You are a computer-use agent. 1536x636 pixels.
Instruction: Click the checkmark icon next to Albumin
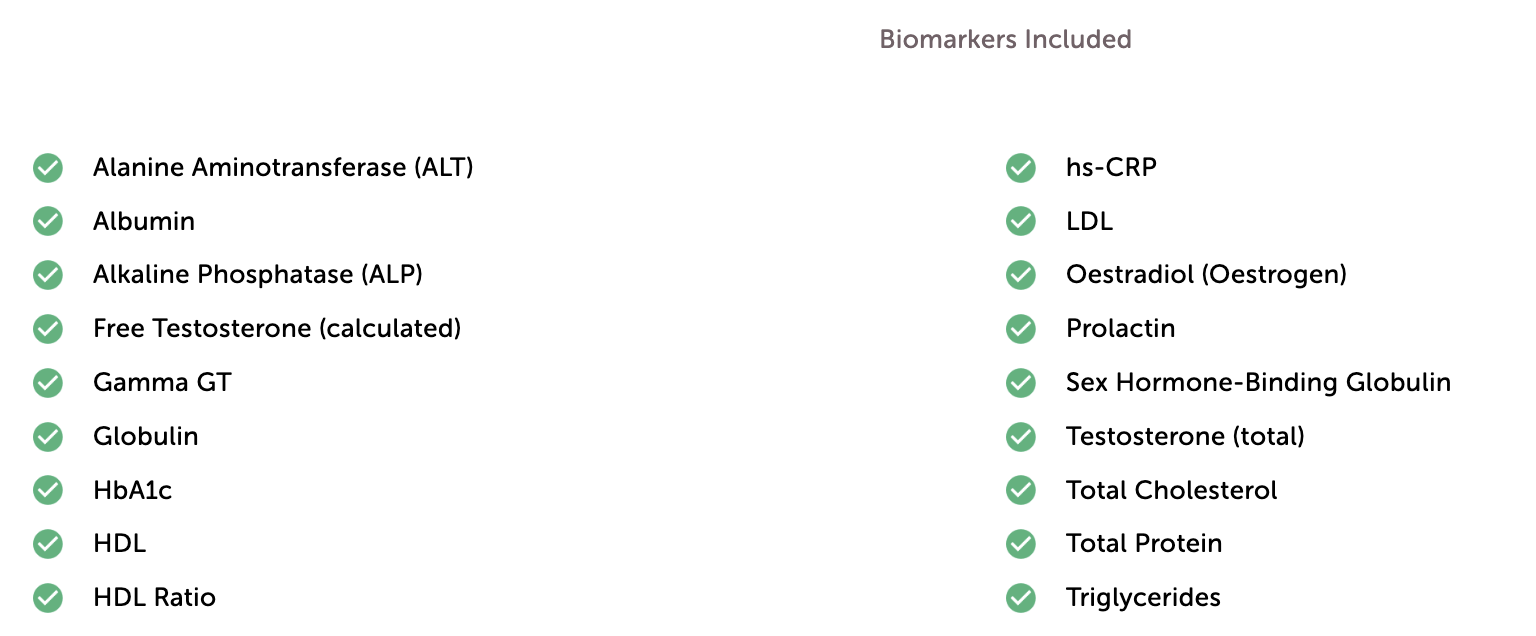pos(48,221)
